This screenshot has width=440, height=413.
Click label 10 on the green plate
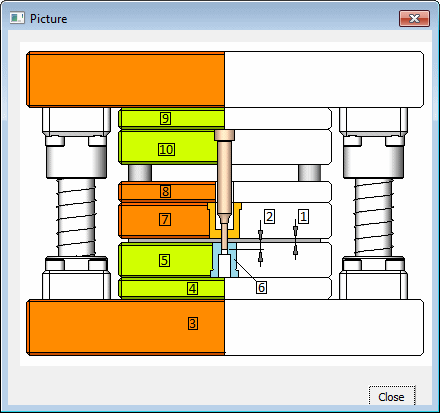(166, 150)
